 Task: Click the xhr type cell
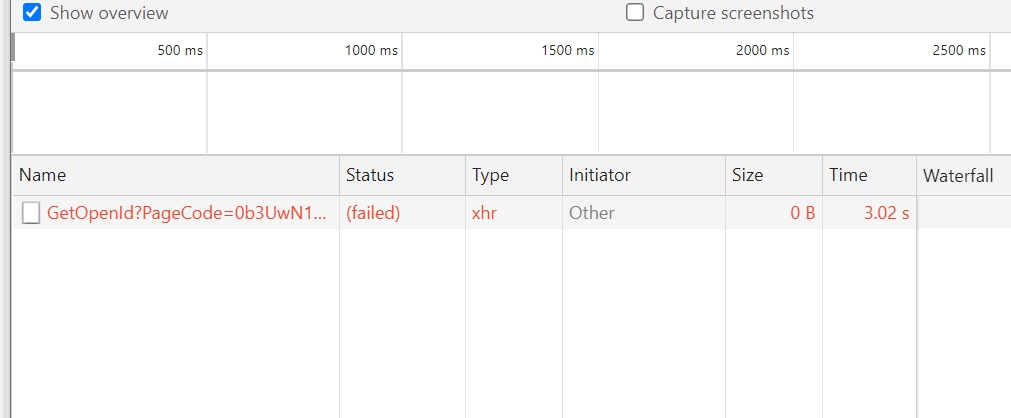click(484, 214)
